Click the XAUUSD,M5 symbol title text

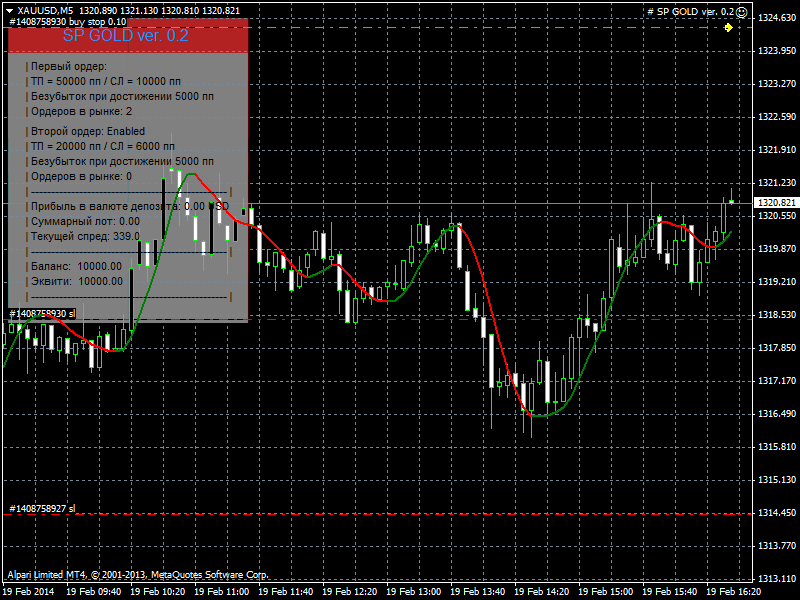45,11
